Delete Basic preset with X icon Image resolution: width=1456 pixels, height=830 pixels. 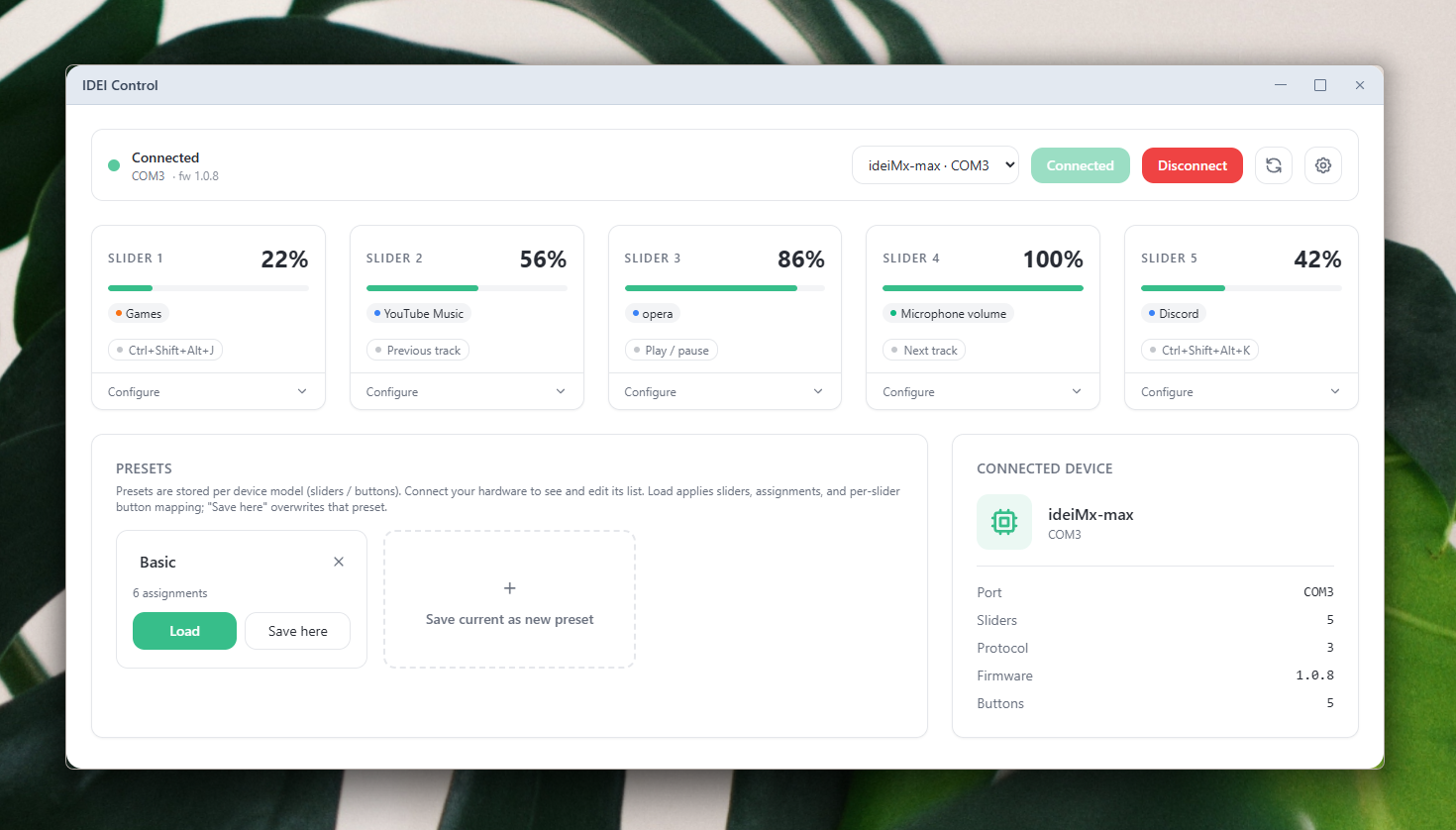click(x=339, y=562)
